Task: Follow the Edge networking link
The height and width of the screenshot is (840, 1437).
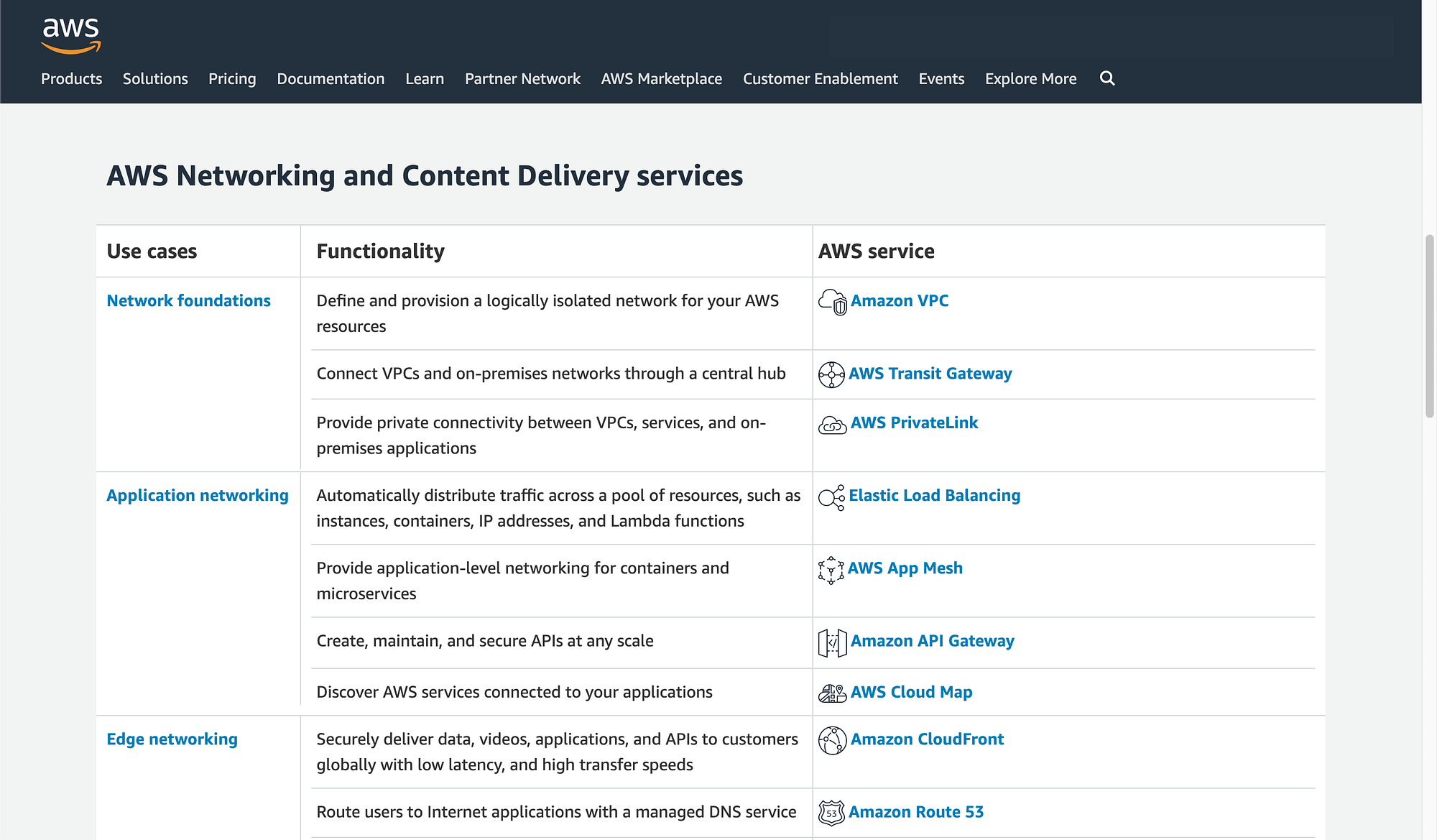Action: (172, 739)
